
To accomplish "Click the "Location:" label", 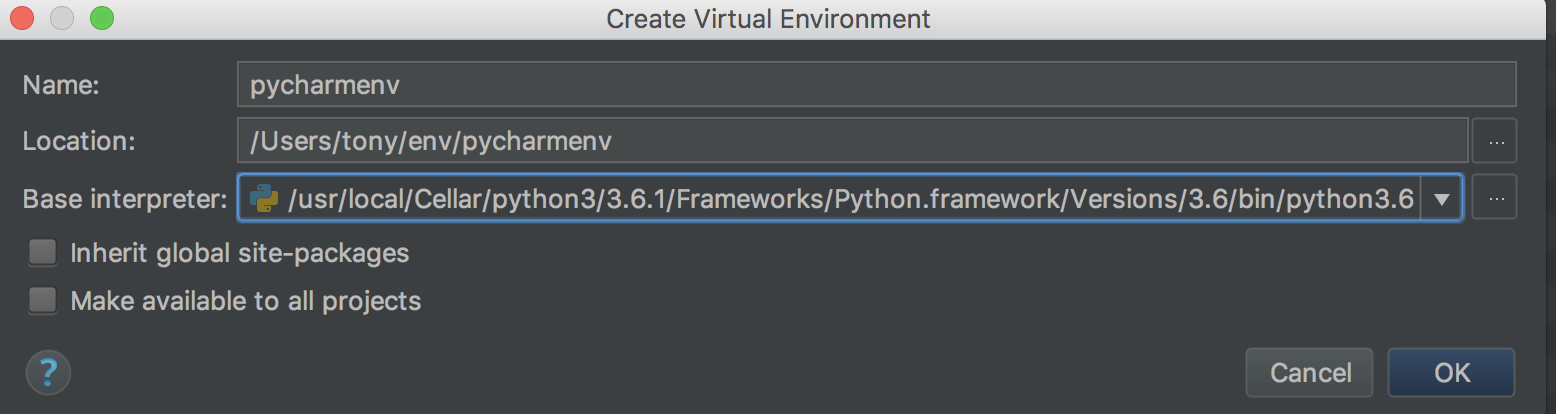I will tap(79, 142).
